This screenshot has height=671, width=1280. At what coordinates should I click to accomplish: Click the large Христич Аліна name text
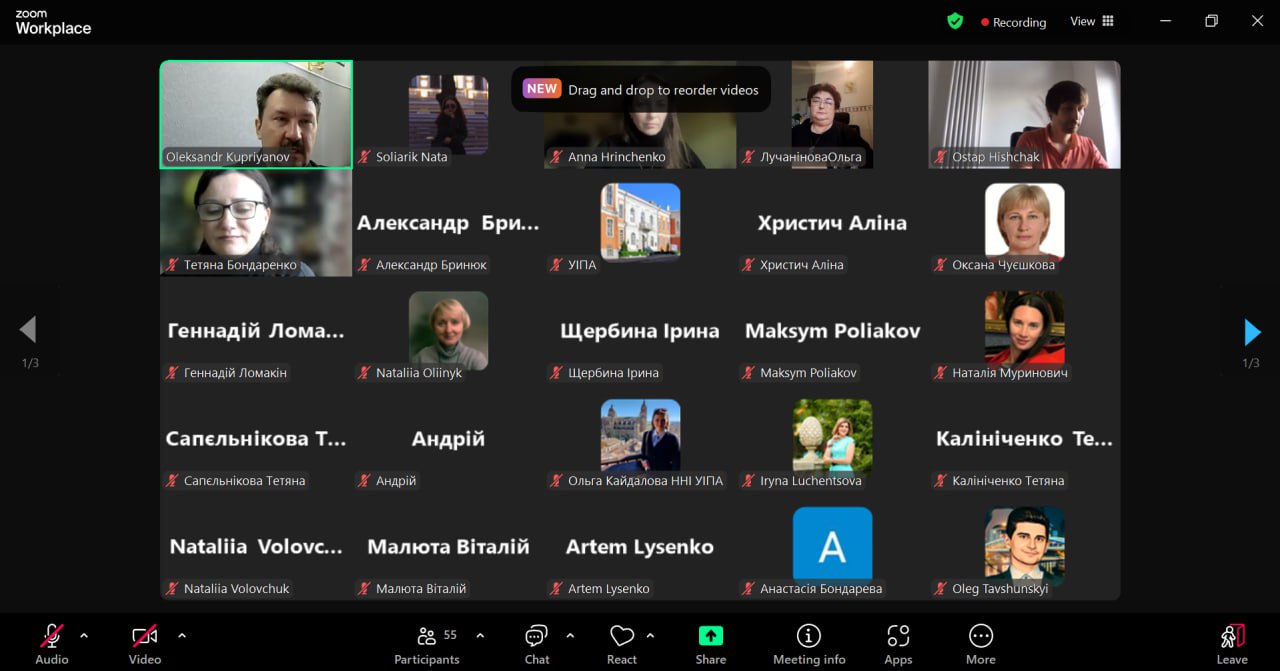pyautogui.click(x=832, y=223)
